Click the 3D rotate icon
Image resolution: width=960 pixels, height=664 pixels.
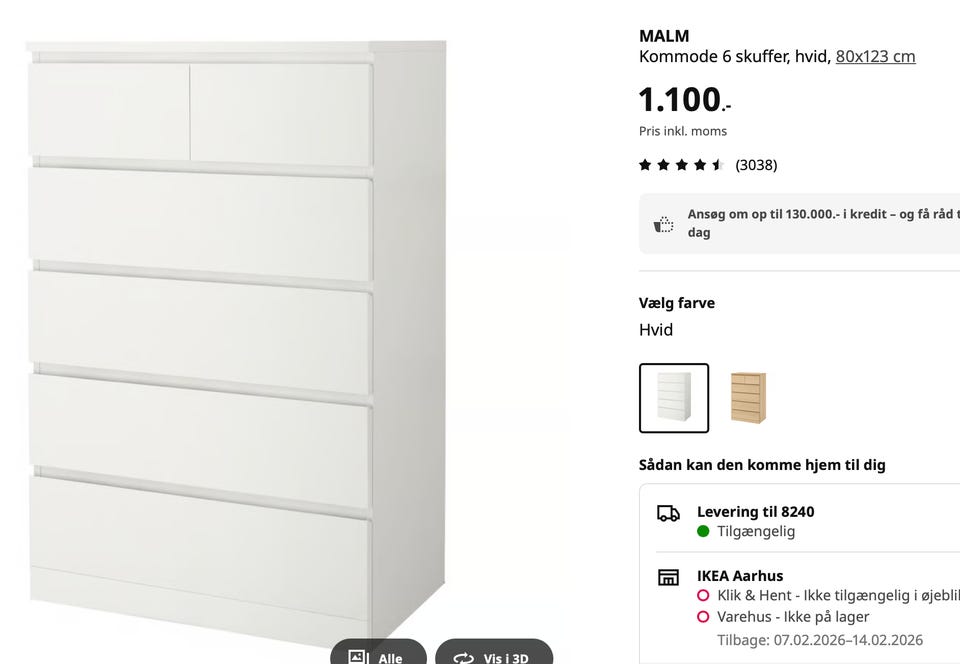(x=463, y=658)
